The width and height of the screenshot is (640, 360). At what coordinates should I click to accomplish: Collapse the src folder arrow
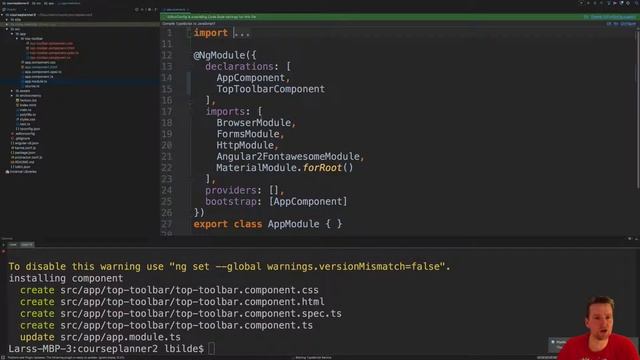[x=7, y=29]
